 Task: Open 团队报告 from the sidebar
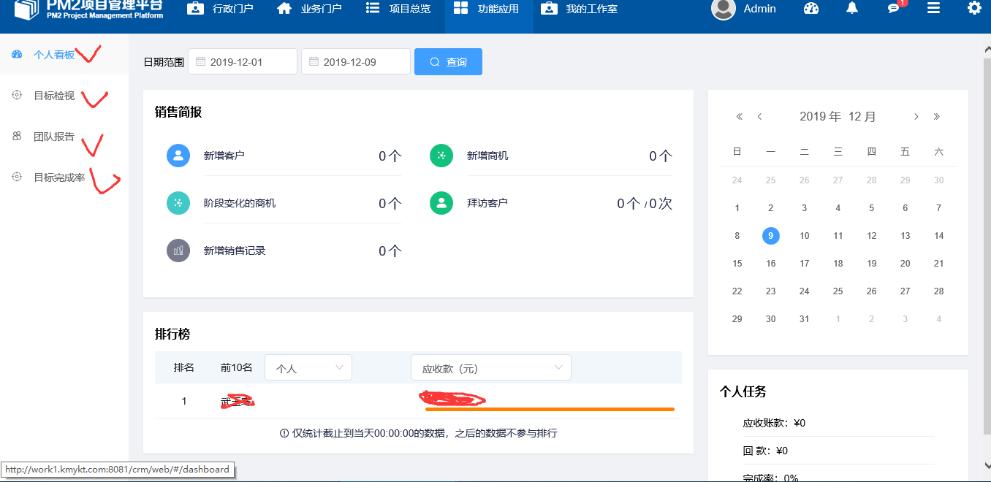tap(54, 137)
